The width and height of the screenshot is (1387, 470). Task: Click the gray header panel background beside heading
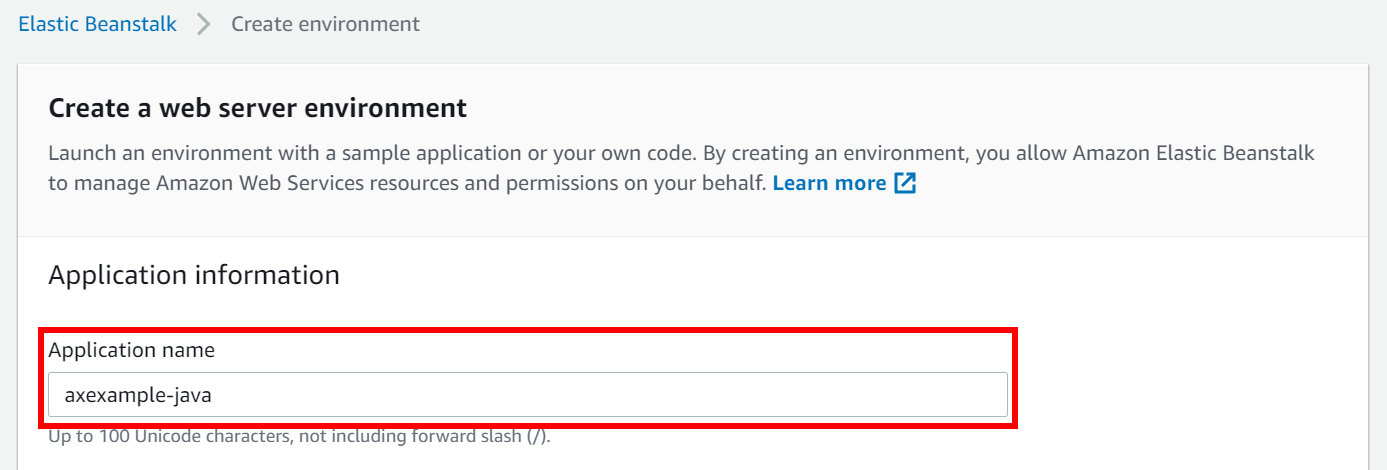pyautogui.click(x=900, y=108)
